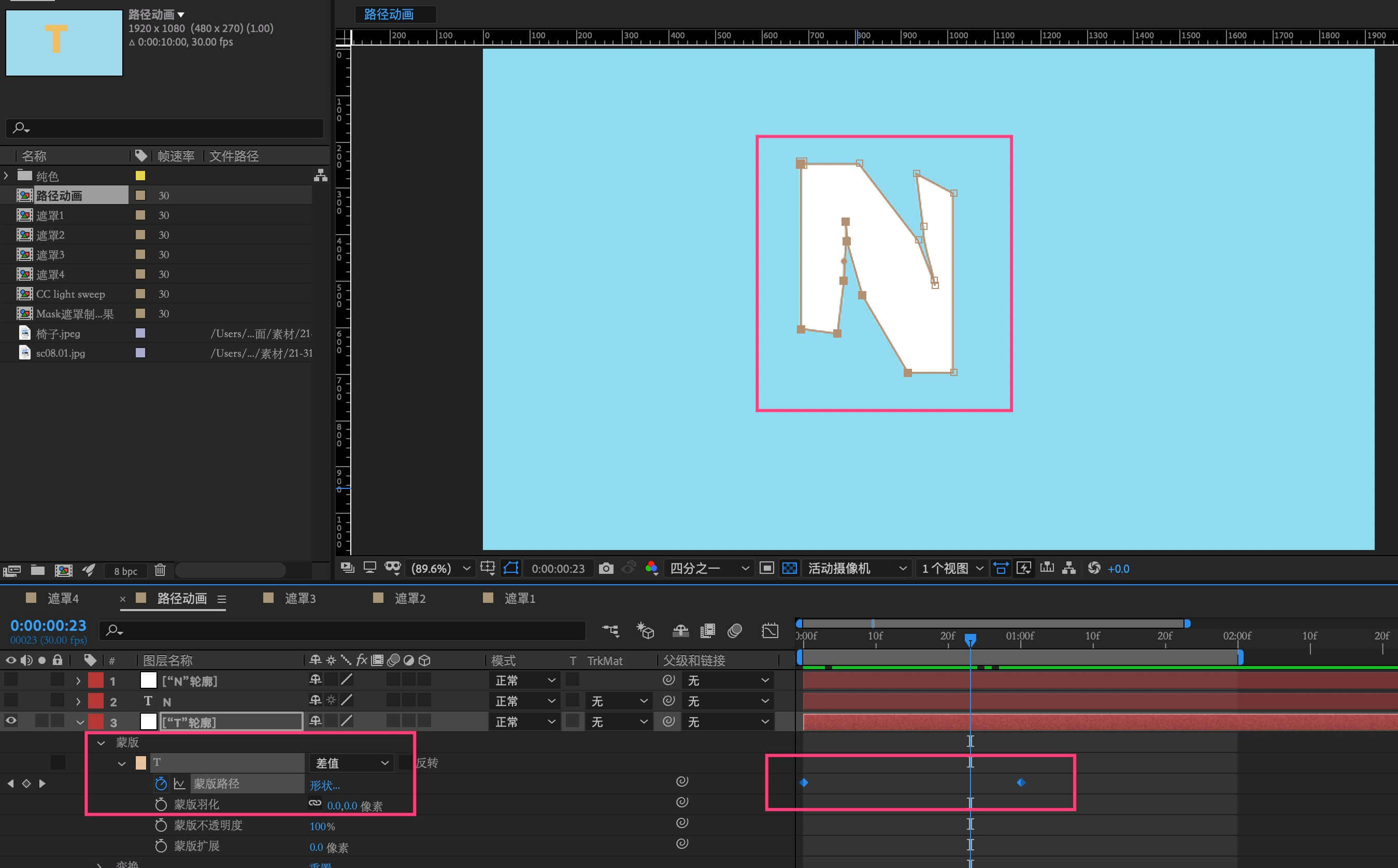Check the 反转 mask checkbox
This screenshot has height=868, width=1398.
click(x=406, y=763)
